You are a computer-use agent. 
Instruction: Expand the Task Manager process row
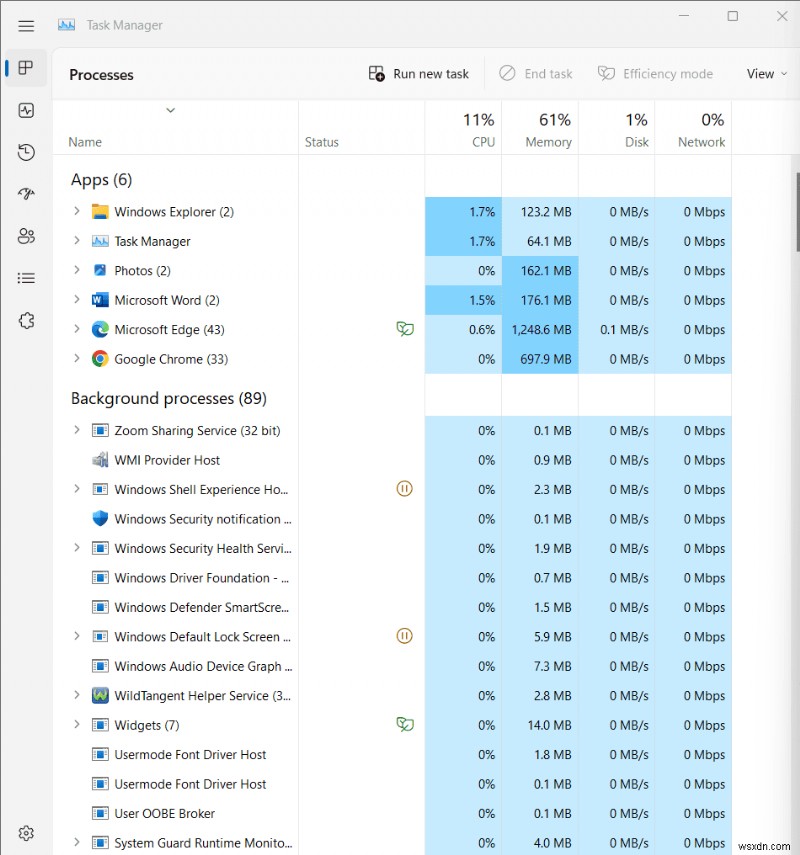(x=77, y=240)
